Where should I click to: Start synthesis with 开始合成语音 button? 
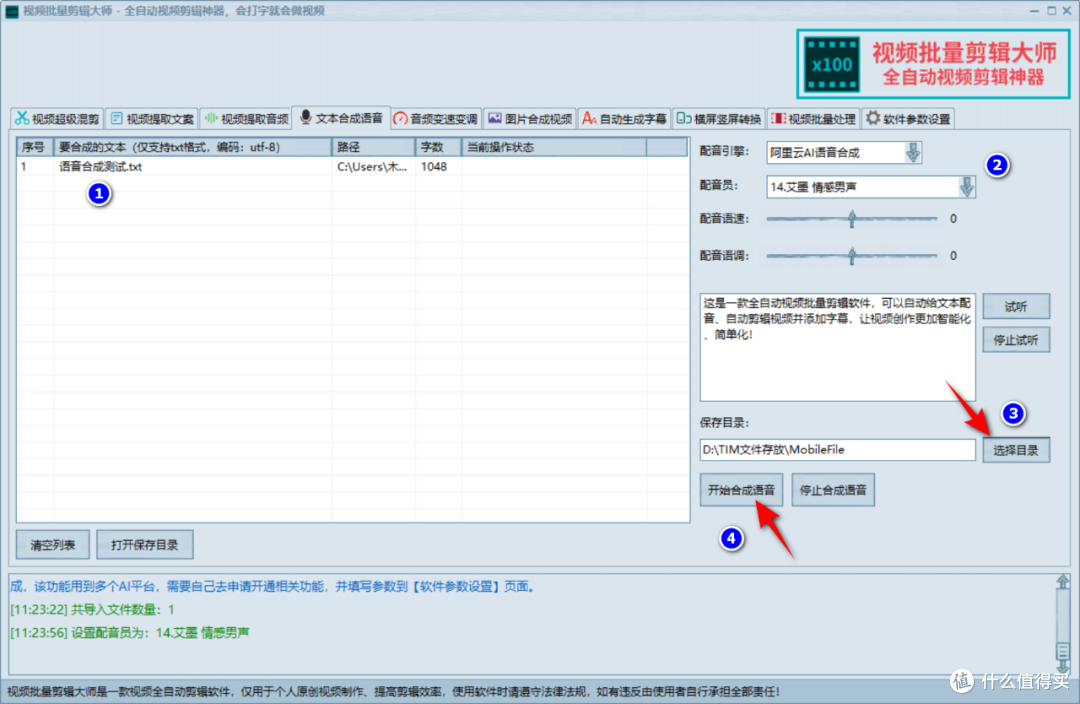pyautogui.click(x=741, y=490)
